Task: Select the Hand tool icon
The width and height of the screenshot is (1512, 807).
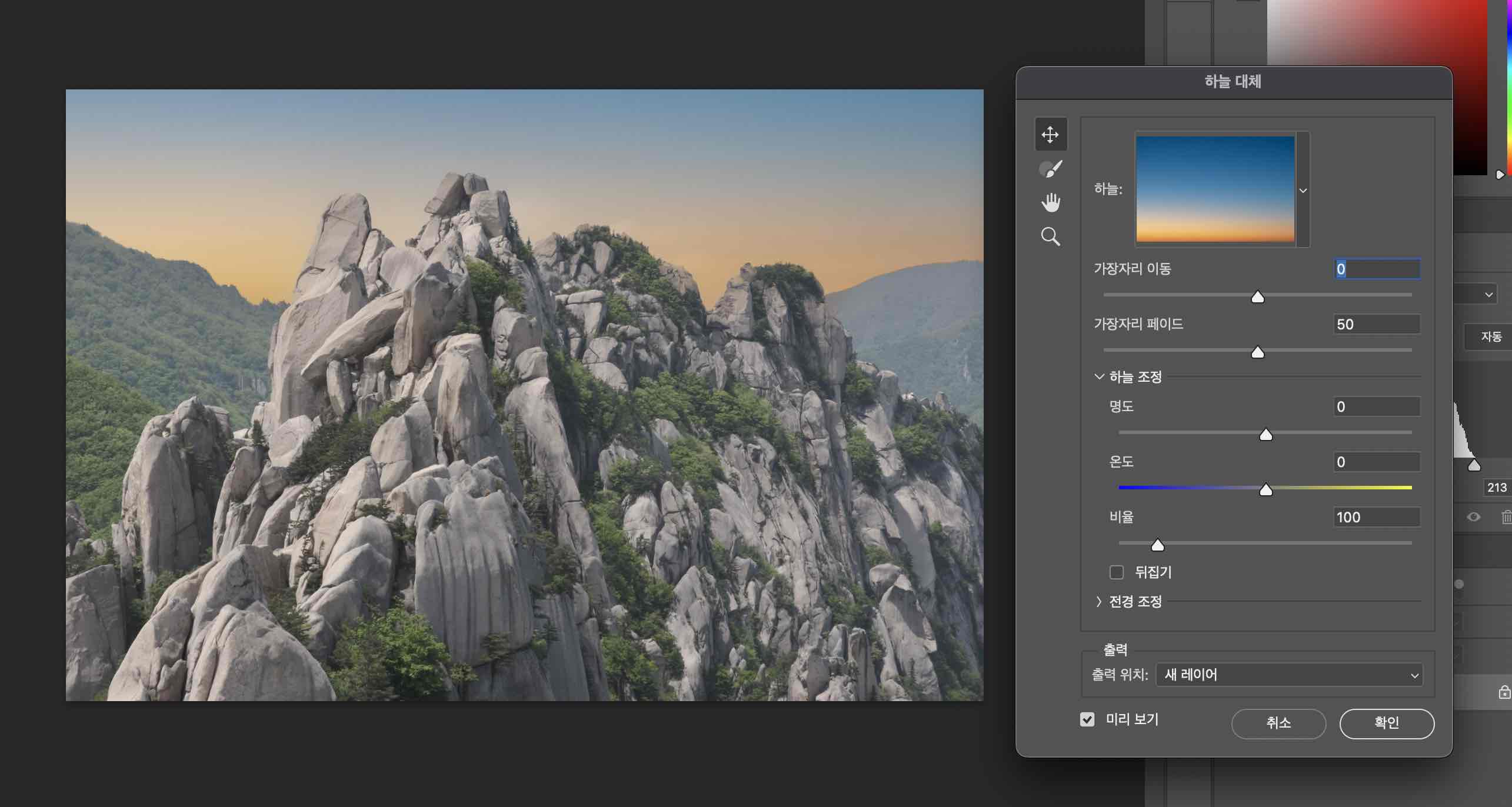Action: [x=1050, y=203]
